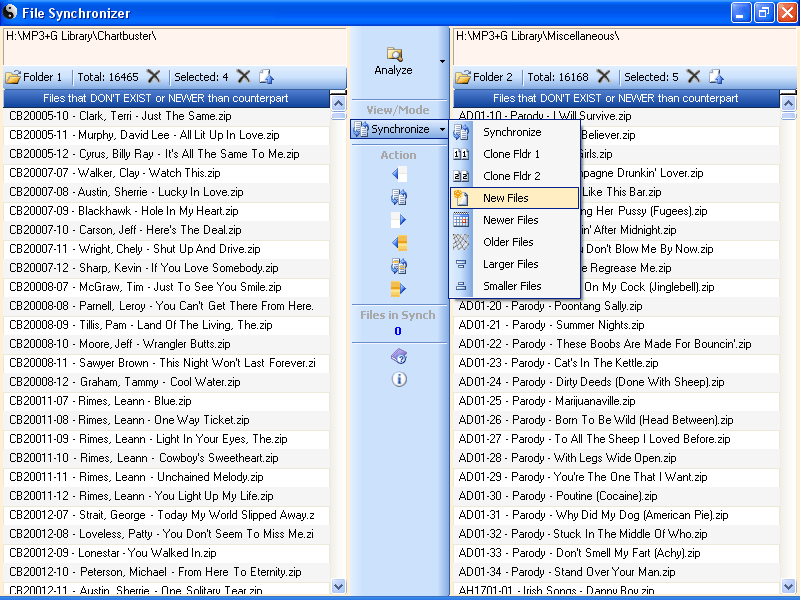
Task: Open the dropdown arrow beside Analyze
Action: point(442,62)
